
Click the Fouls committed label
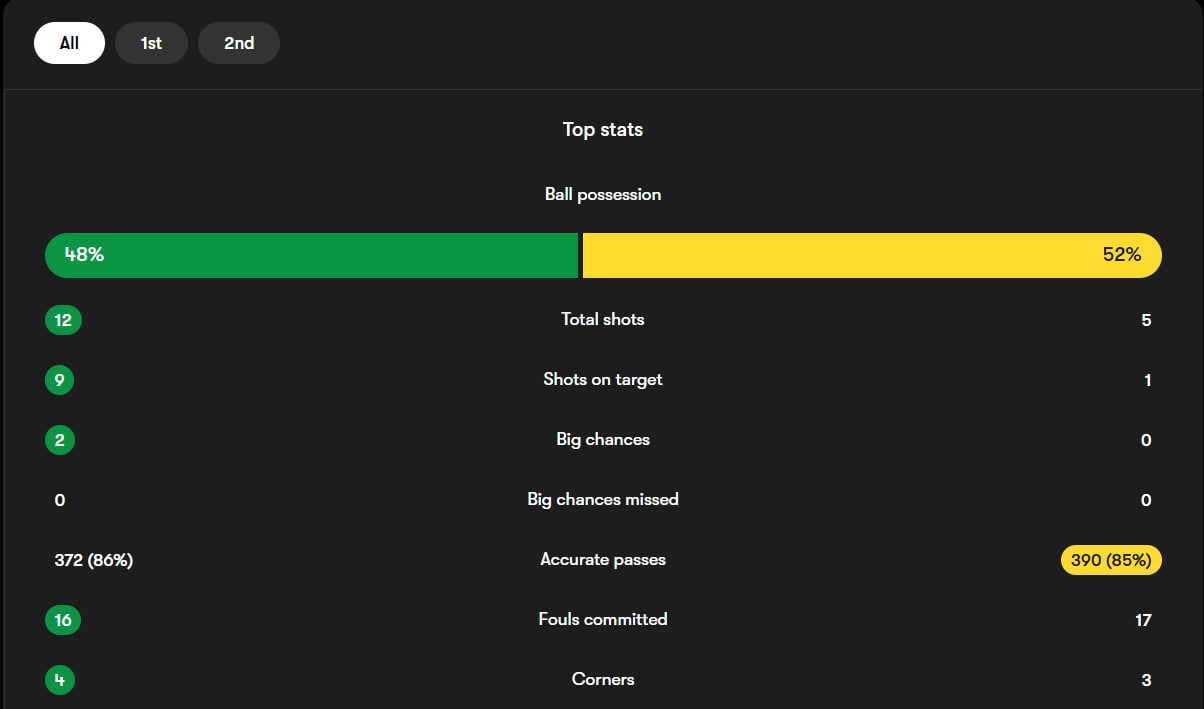(603, 619)
